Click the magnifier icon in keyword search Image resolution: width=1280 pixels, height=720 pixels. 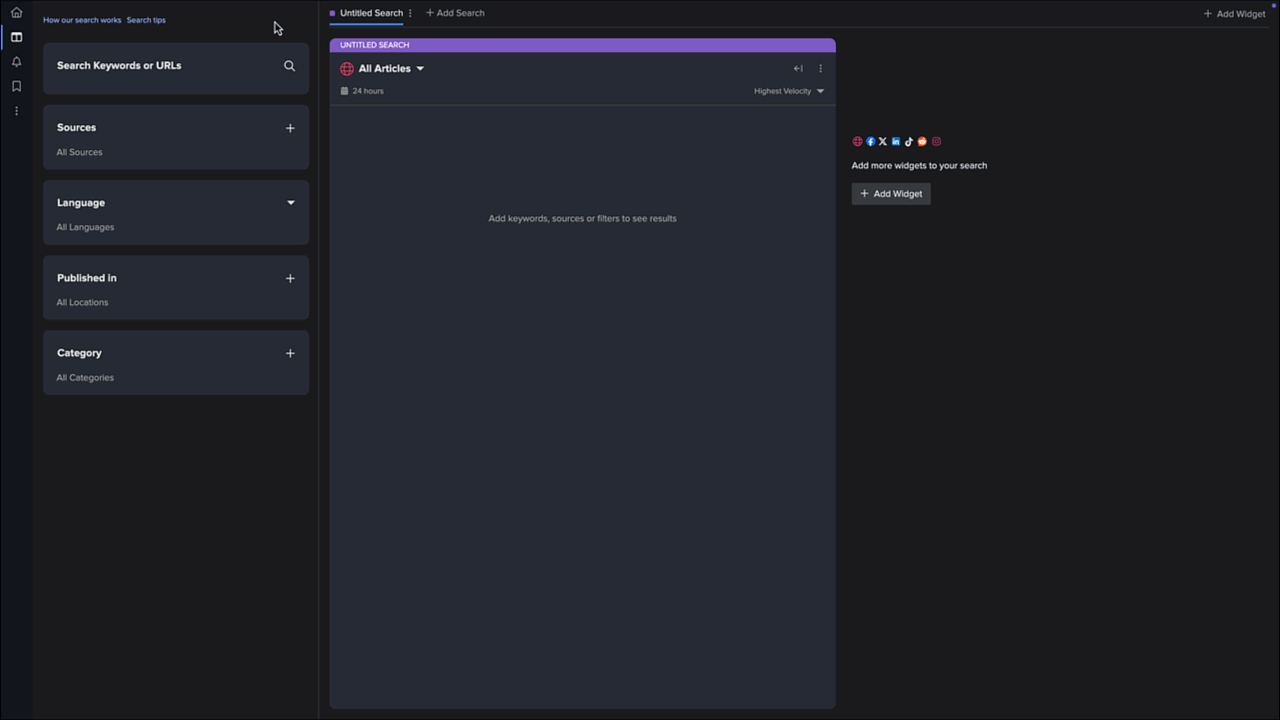click(289, 66)
